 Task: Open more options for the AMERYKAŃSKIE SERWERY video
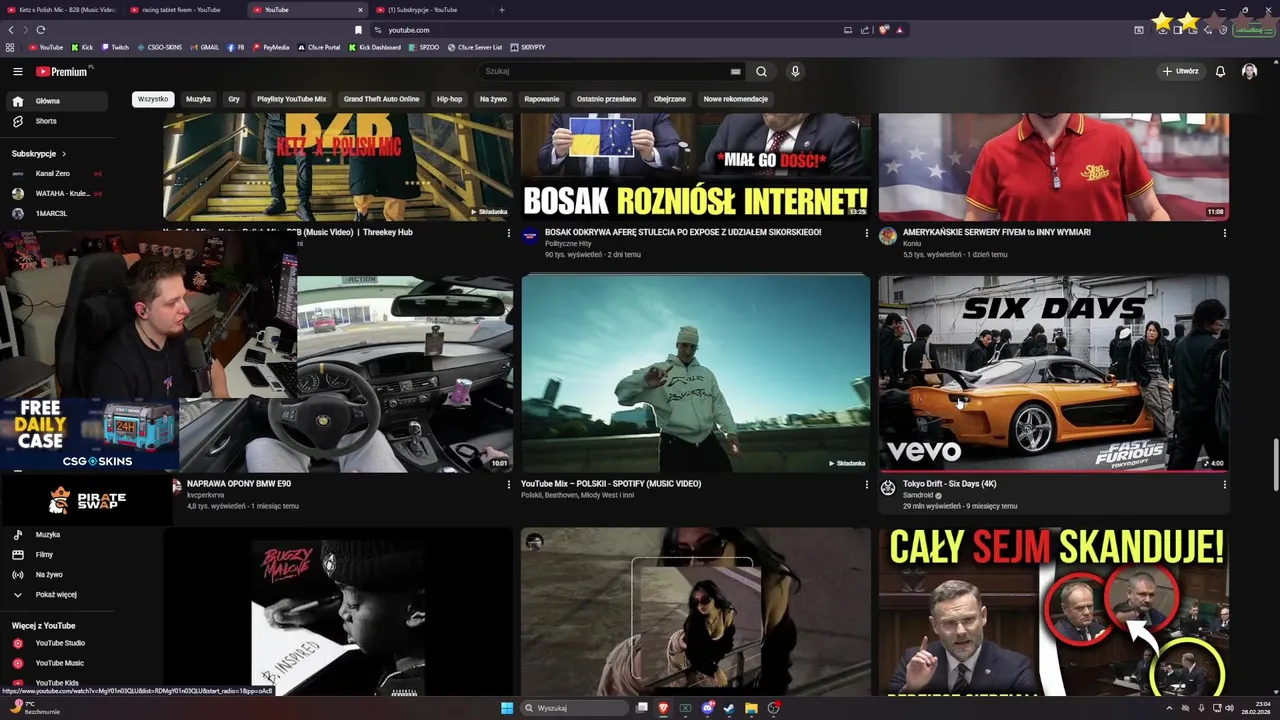pos(1224,233)
